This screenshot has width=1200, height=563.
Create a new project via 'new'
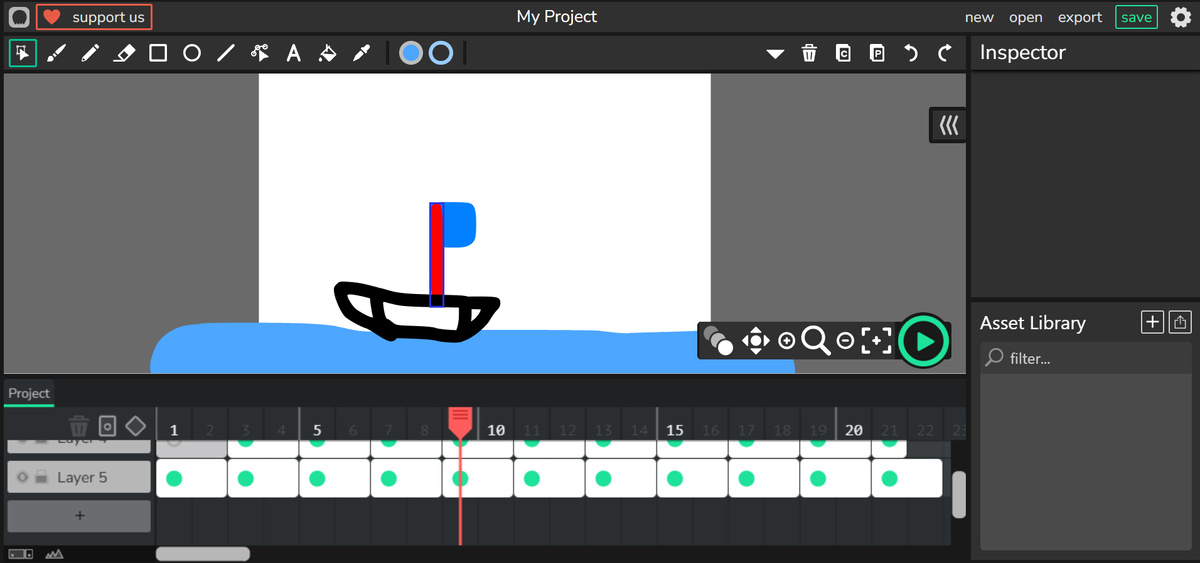[979, 17]
